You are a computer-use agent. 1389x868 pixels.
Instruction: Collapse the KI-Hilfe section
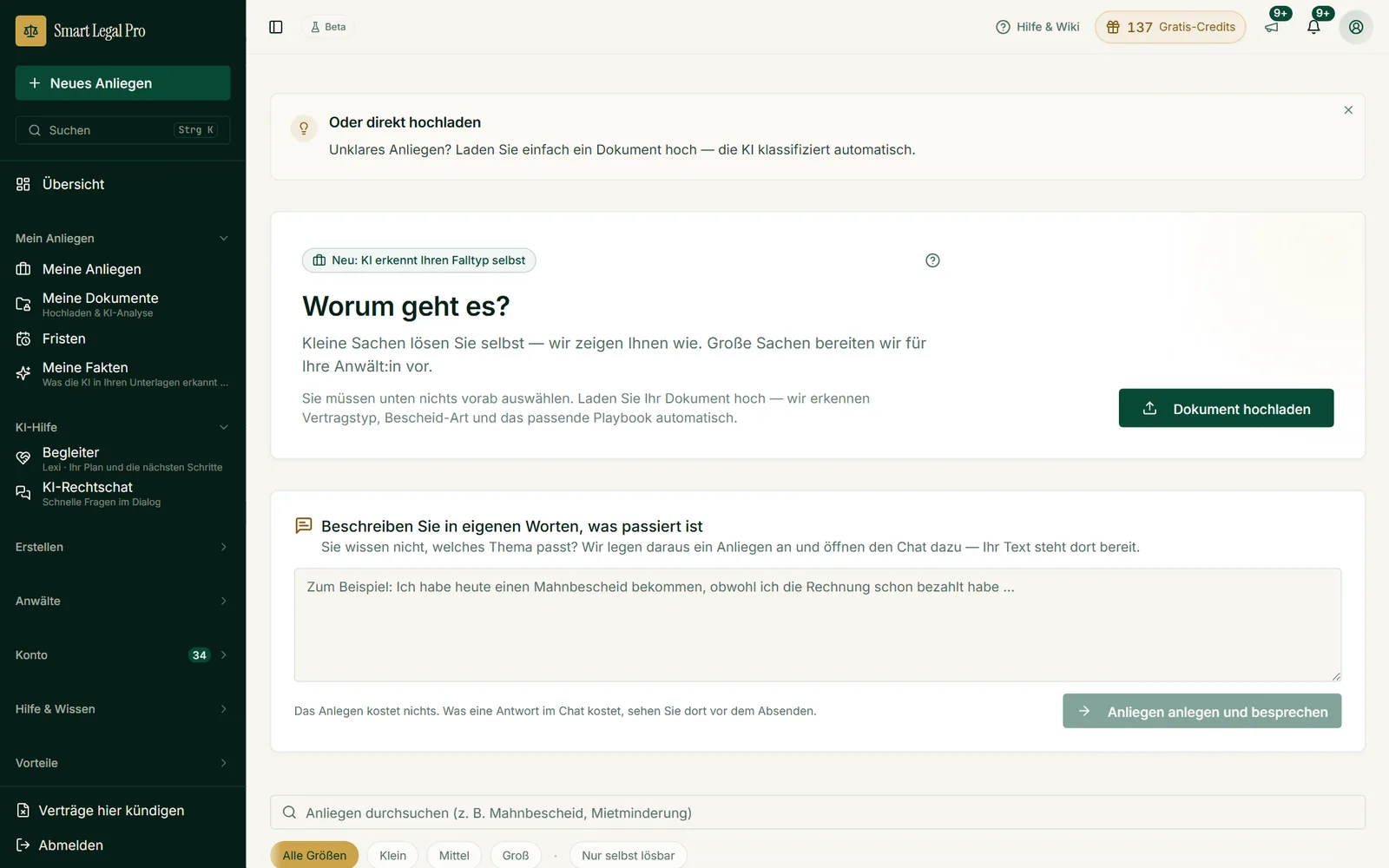[122, 427]
